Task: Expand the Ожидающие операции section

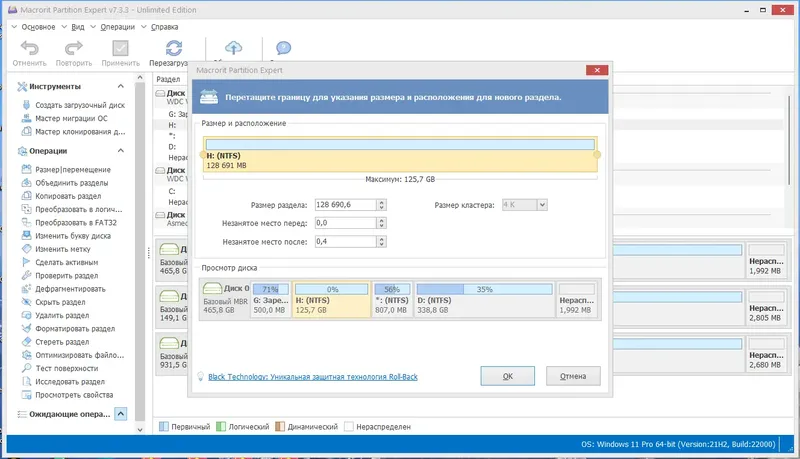Action: coord(120,414)
